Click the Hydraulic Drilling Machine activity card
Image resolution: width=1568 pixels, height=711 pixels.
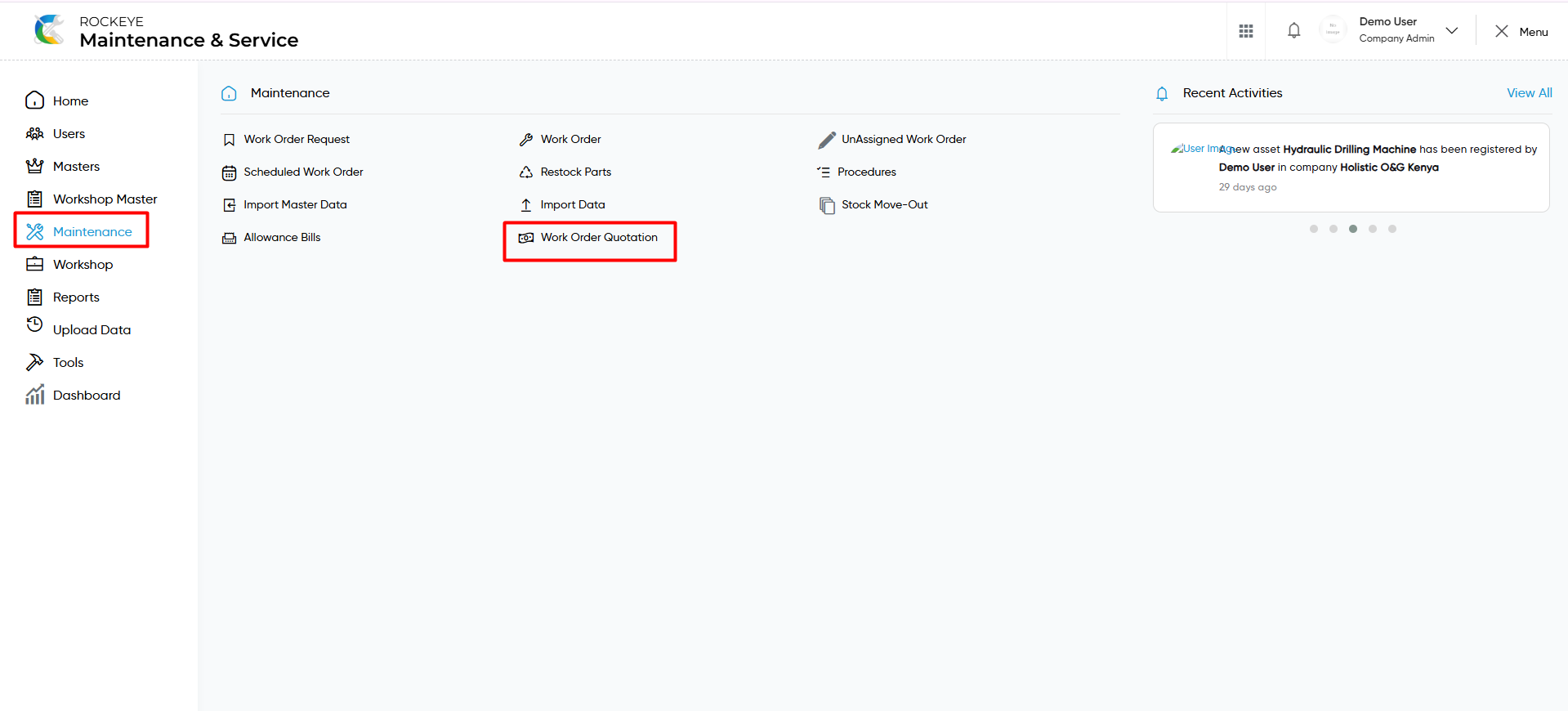pos(1351,168)
